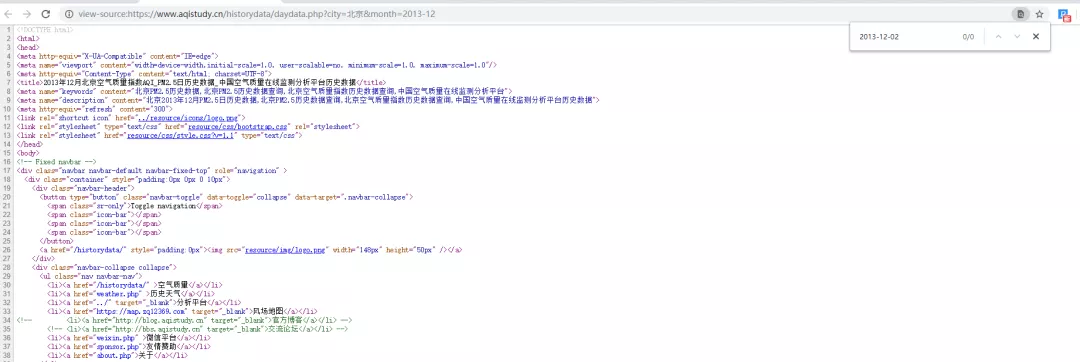Click the keywords meta tag line

[264, 91]
